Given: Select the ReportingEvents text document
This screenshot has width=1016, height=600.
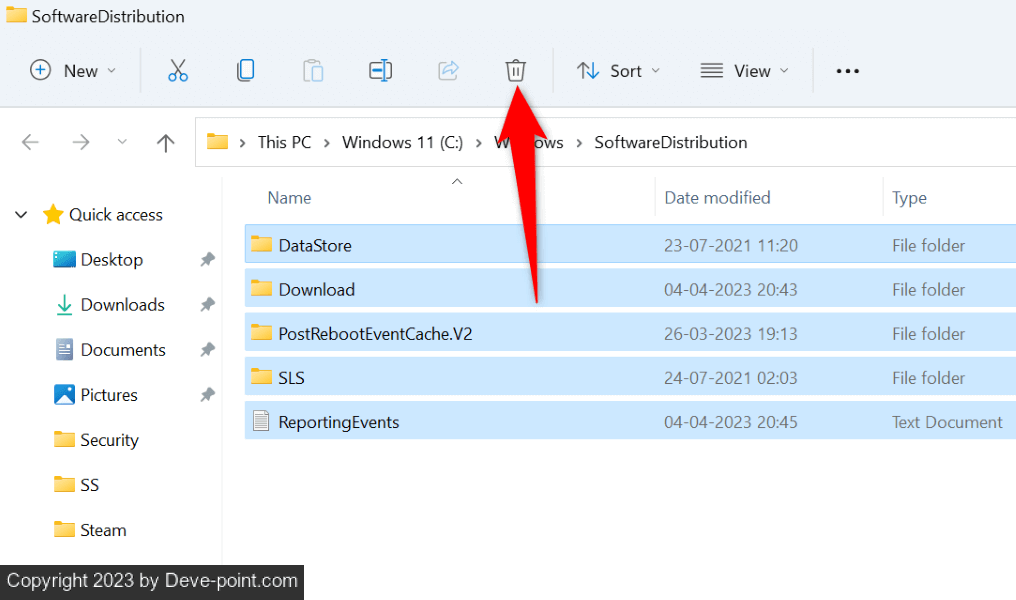Looking at the screenshot, I should click(338, 422).
